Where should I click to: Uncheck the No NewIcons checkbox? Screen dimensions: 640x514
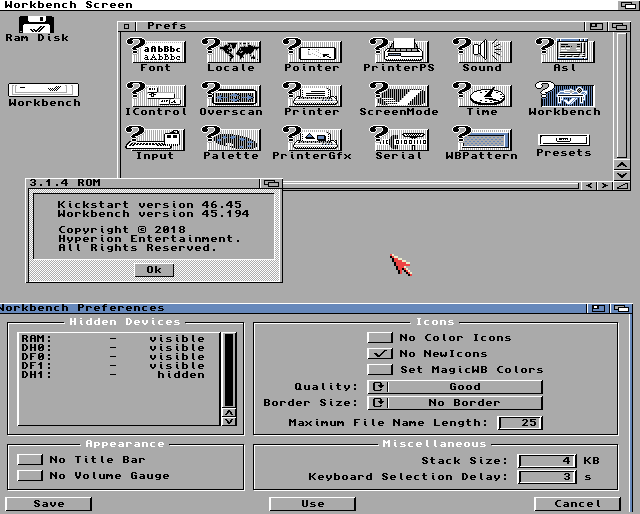(x=379, y=354)
